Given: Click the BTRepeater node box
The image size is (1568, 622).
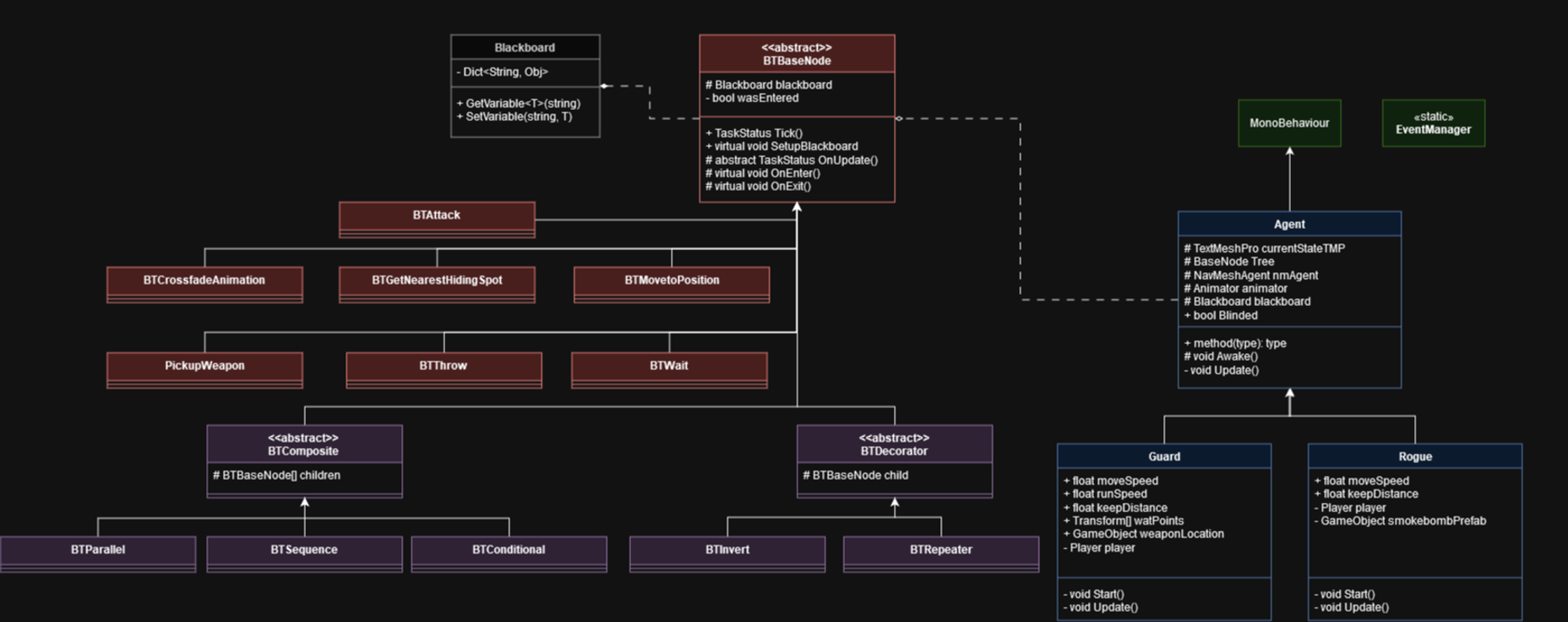Looking at the screenshot, I should point(941,551).
